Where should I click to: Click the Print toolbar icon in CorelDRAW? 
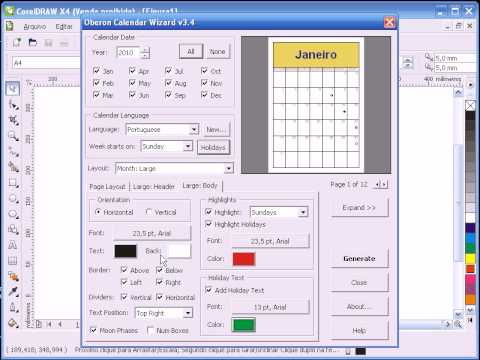point(64,43)
